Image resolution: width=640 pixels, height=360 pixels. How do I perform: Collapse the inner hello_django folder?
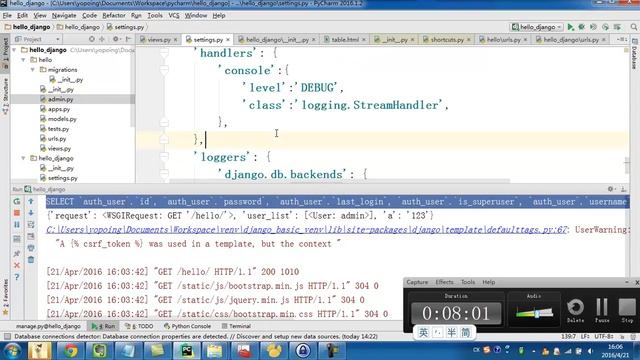click(24, 158)
